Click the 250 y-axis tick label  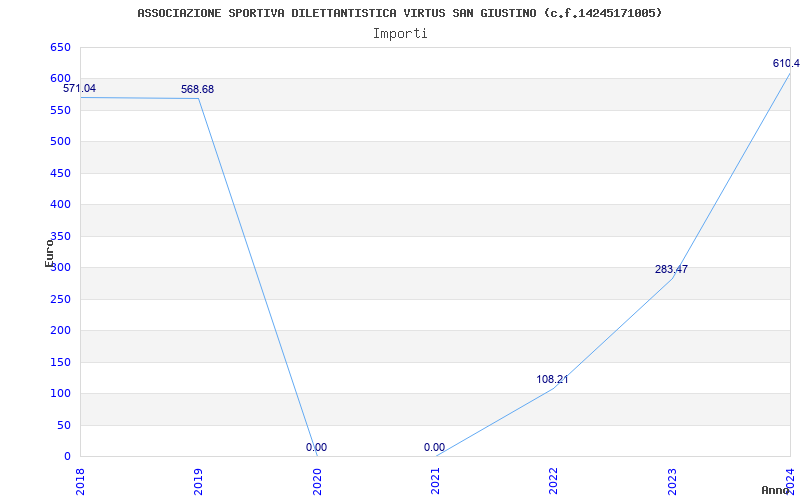click(60, 299)
